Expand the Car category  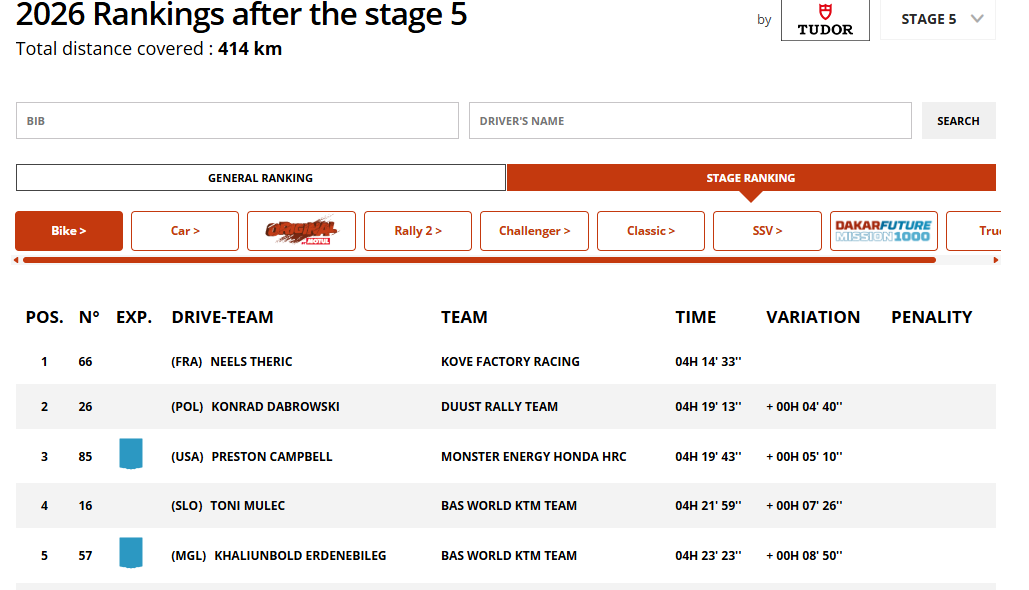coord(185,231)
